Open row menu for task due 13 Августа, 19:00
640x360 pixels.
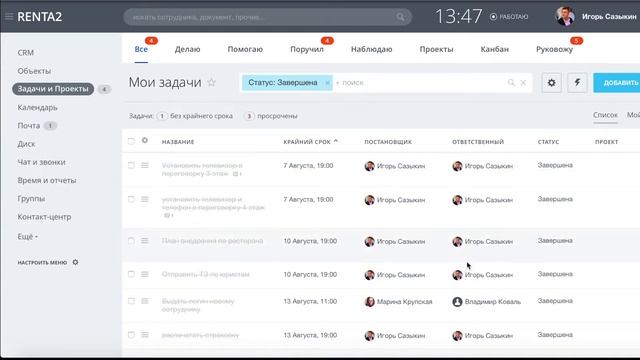(144, 335)
